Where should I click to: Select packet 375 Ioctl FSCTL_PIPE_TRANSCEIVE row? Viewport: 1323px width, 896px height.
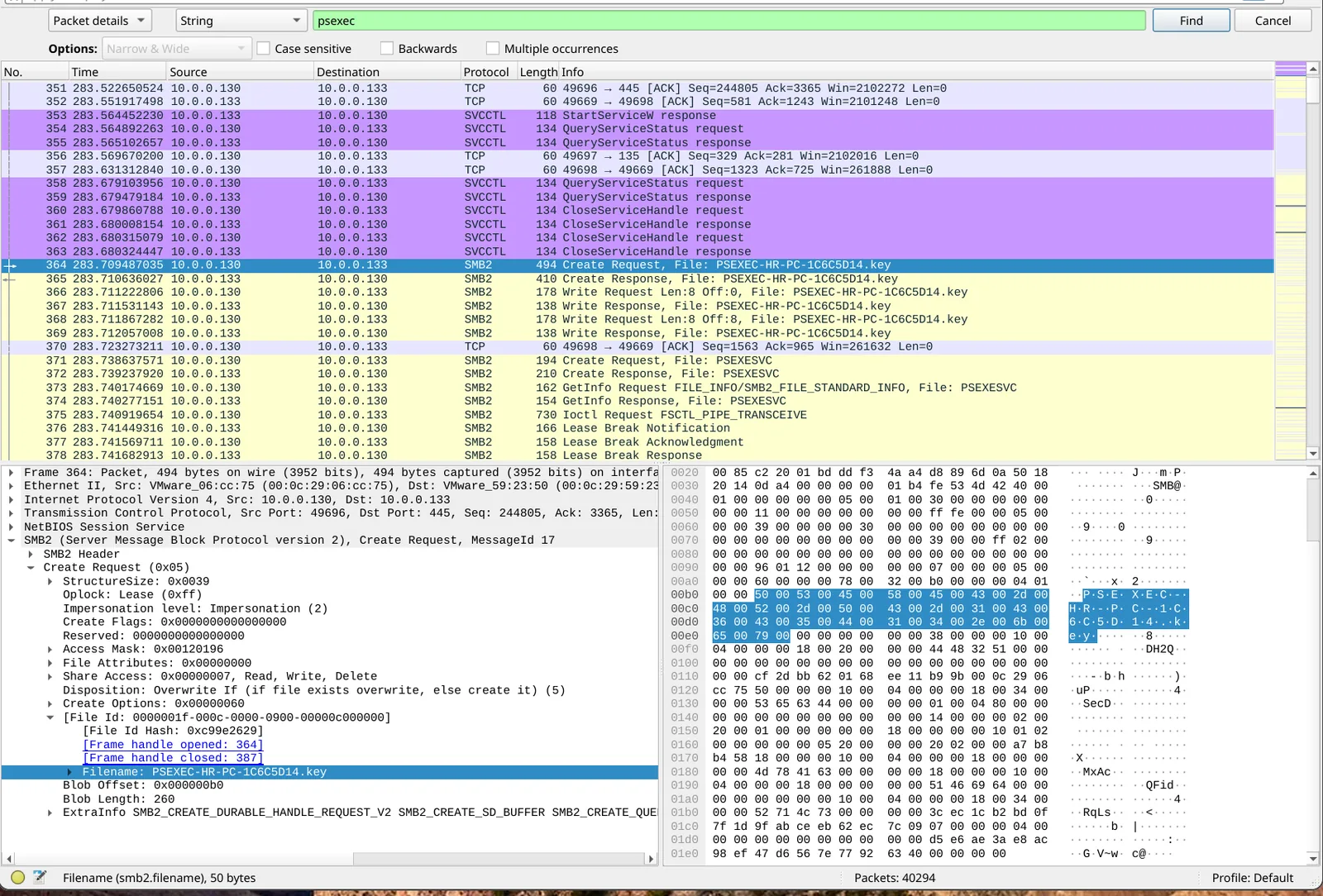pos(637,415)
